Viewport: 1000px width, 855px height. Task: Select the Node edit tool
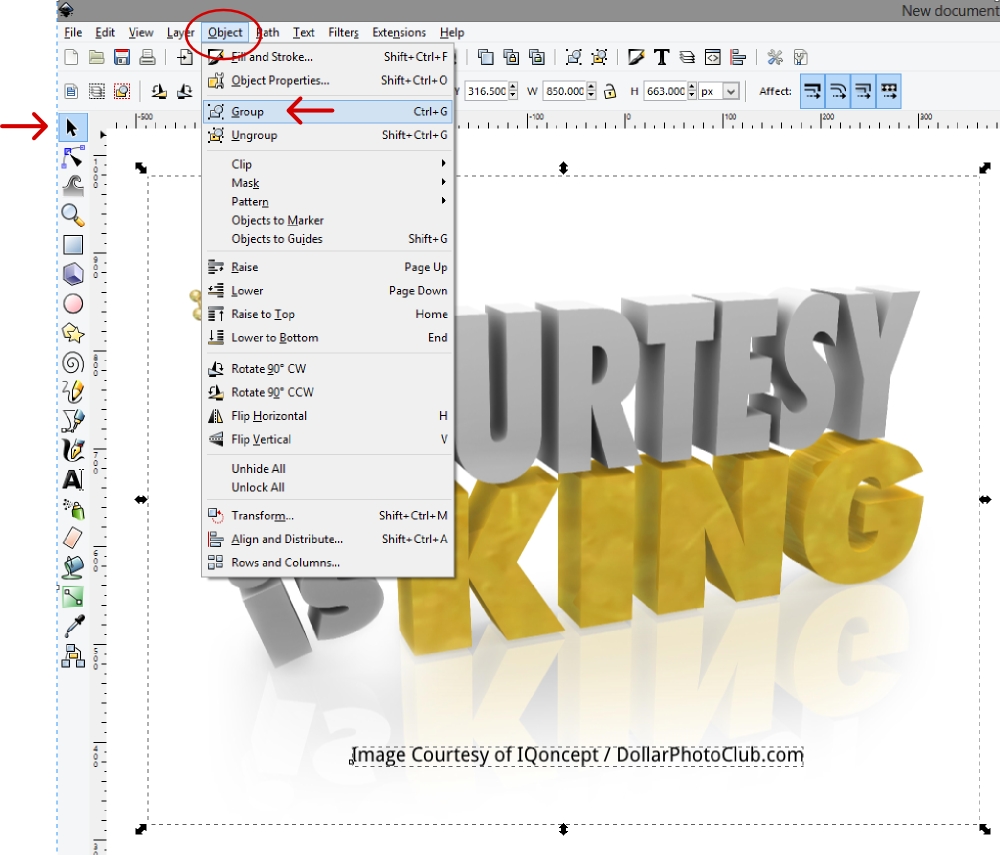(x=73, y=157)
